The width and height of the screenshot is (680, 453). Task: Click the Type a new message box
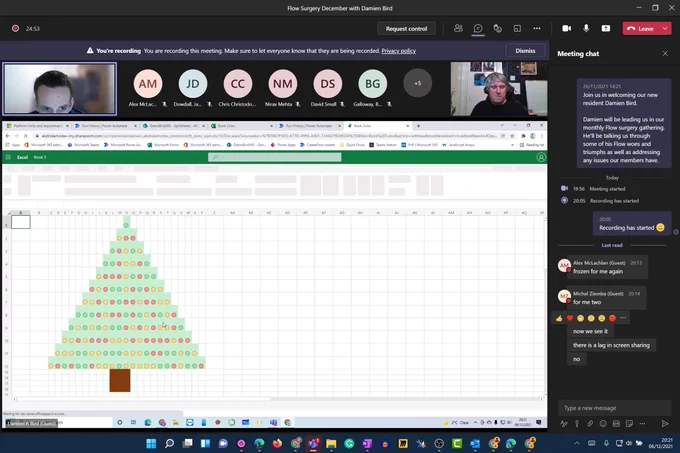[614, 408]
